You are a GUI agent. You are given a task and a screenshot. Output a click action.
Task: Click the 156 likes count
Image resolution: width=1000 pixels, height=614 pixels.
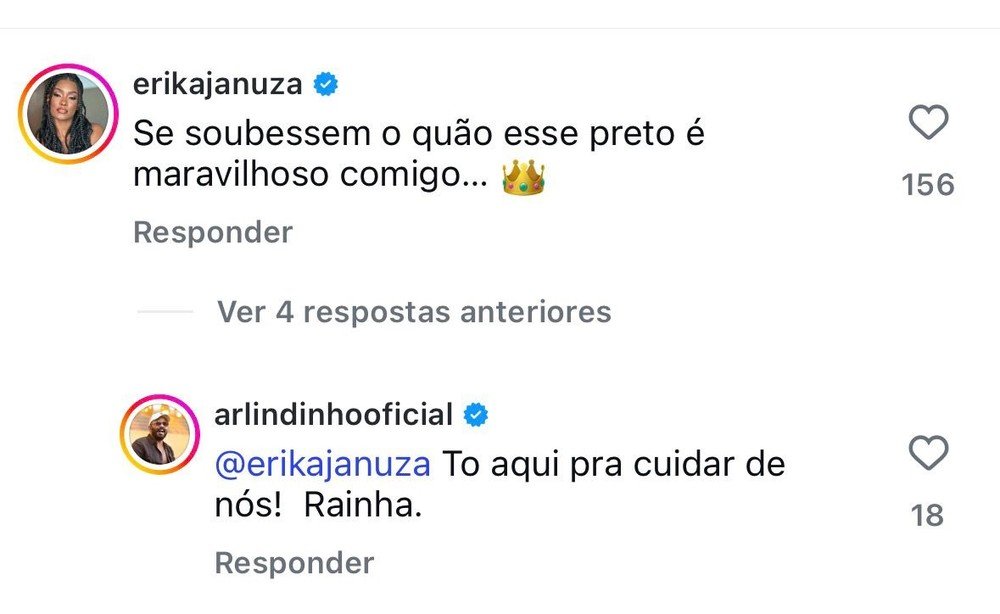pyautogui.click(x=929, y=183)
